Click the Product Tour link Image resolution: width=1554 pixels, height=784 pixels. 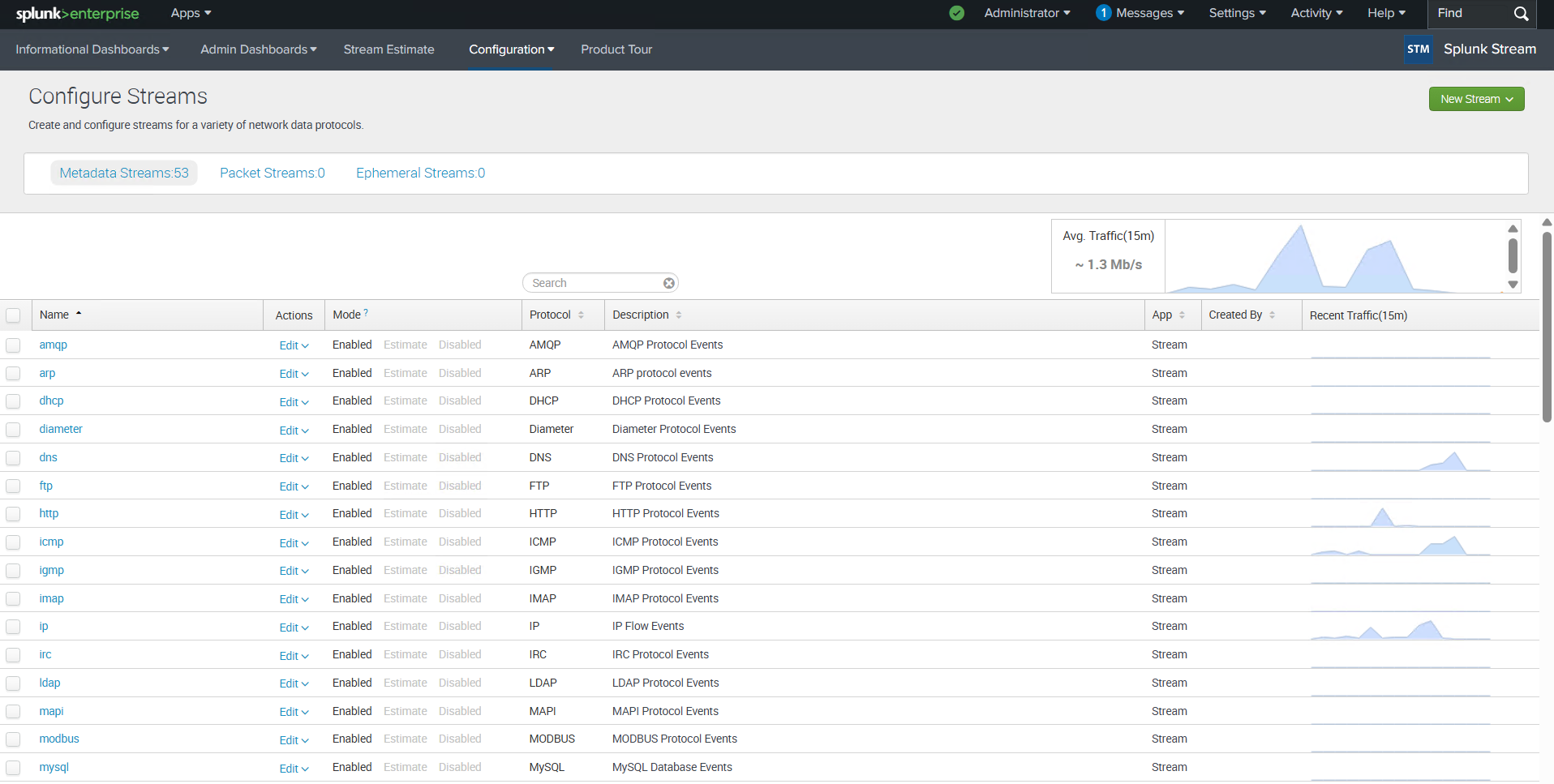616,49
